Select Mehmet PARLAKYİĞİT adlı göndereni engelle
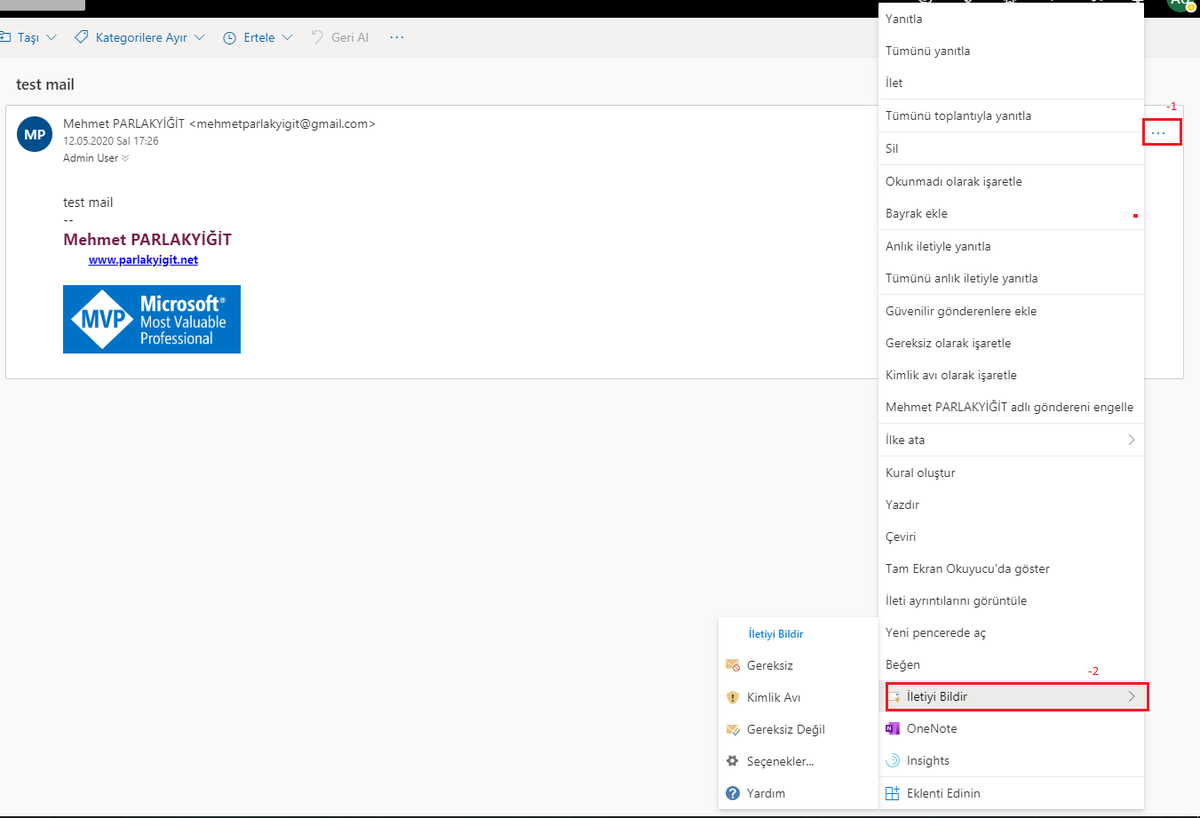 [x=1011, y=407]
